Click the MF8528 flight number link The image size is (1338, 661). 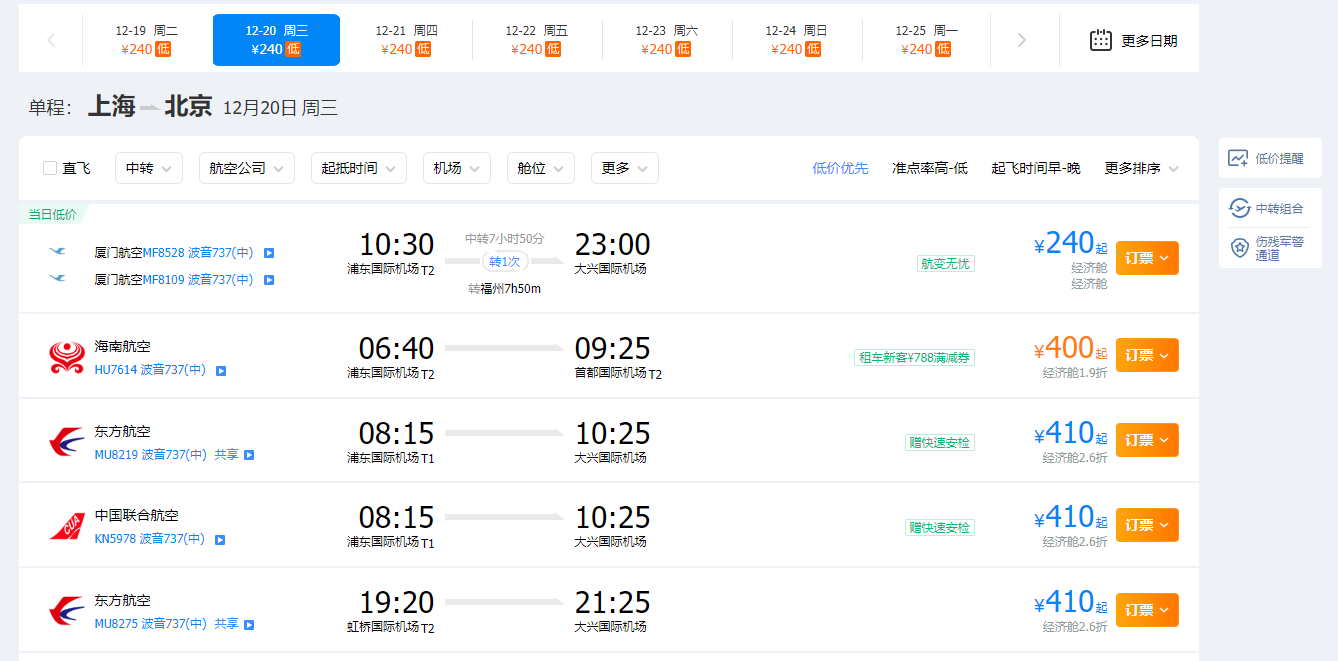point(164,253)
